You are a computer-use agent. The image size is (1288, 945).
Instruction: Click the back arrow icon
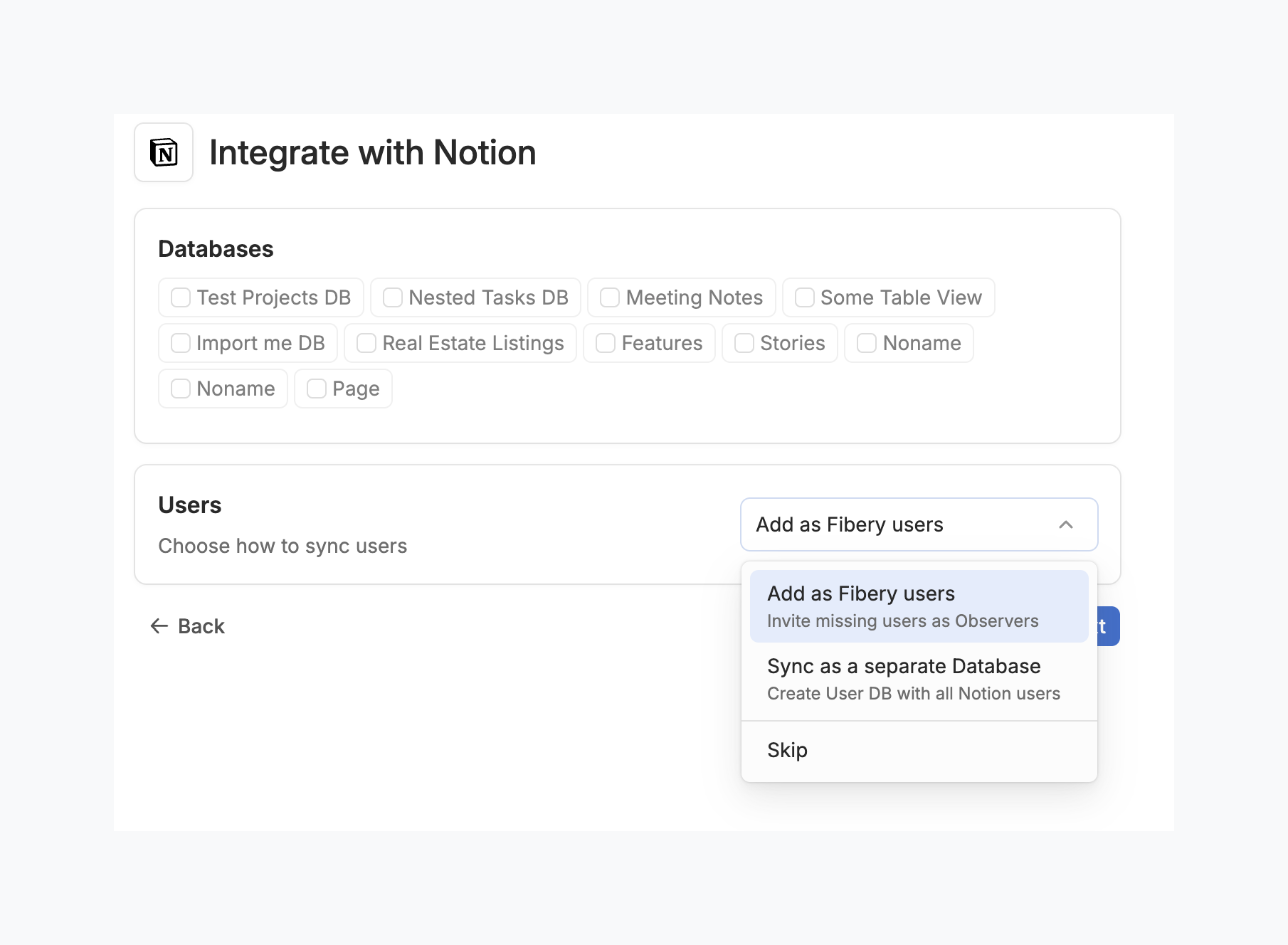pos(159,626)
